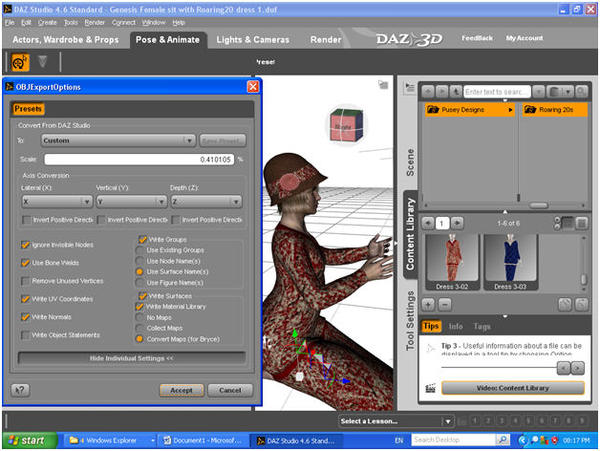Enable Remove Unused Vertices checkbox
The height and width of the screenshot is (451, 600).
pos(25,281)
